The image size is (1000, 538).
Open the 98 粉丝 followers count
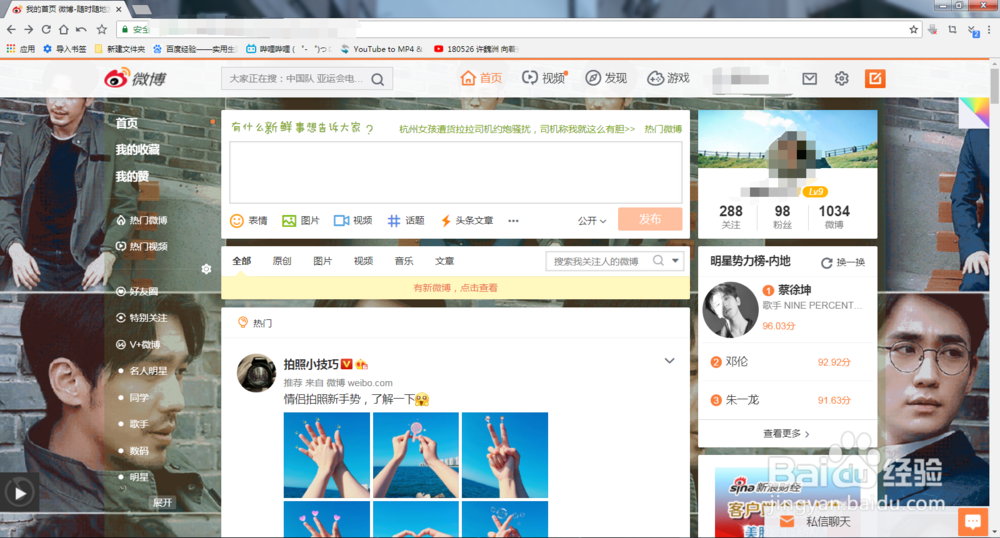click(783, 216)
